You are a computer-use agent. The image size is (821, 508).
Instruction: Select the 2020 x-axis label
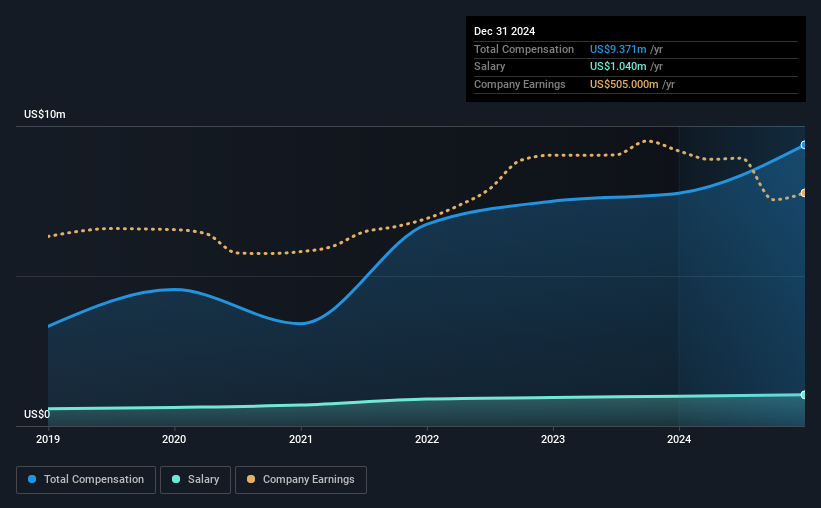(x=174, y=439)
